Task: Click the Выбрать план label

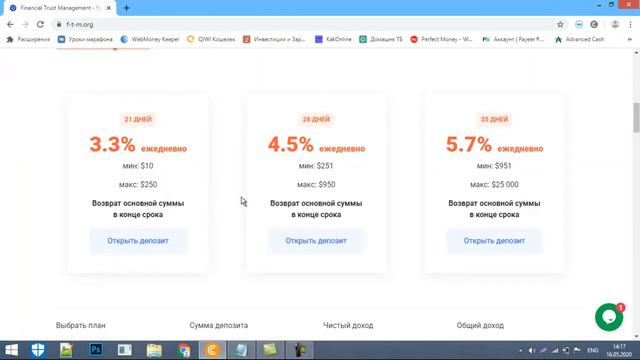Action: (80, 325)
